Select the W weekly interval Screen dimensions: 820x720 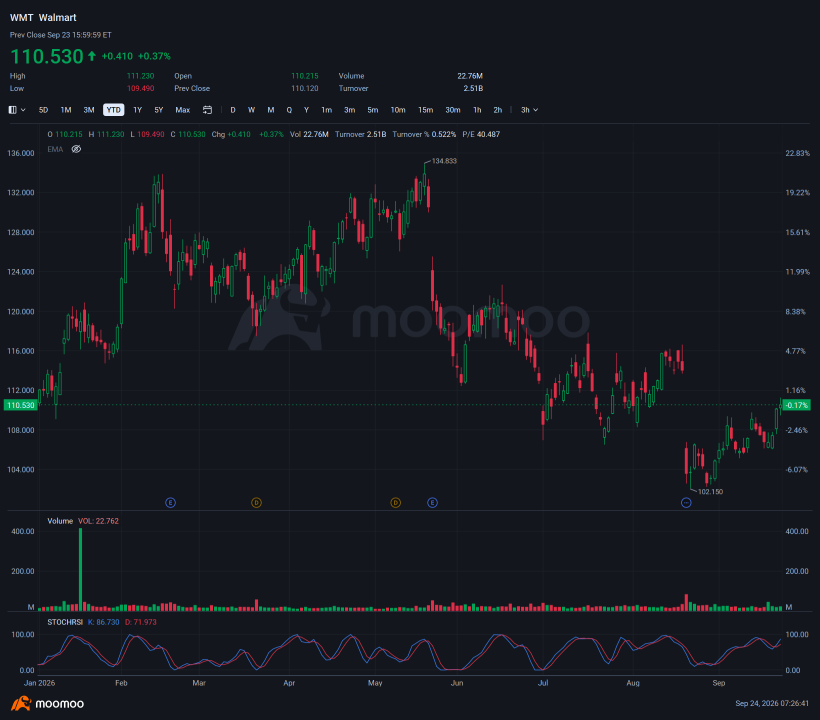click(252, 110)
